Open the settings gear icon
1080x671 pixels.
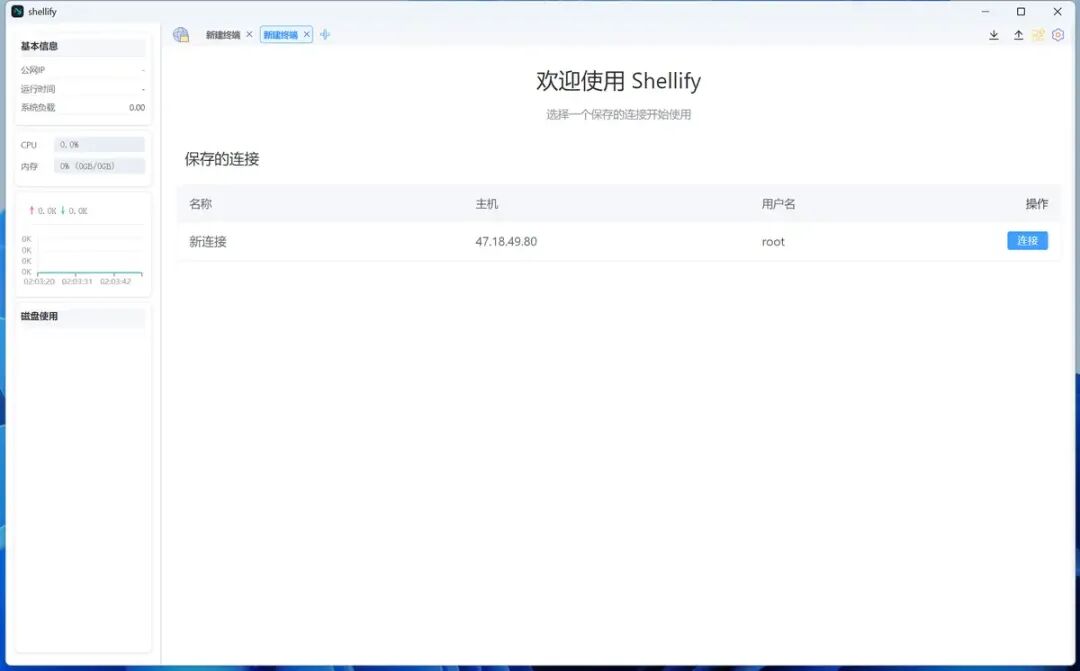(x=1058, y=34)
